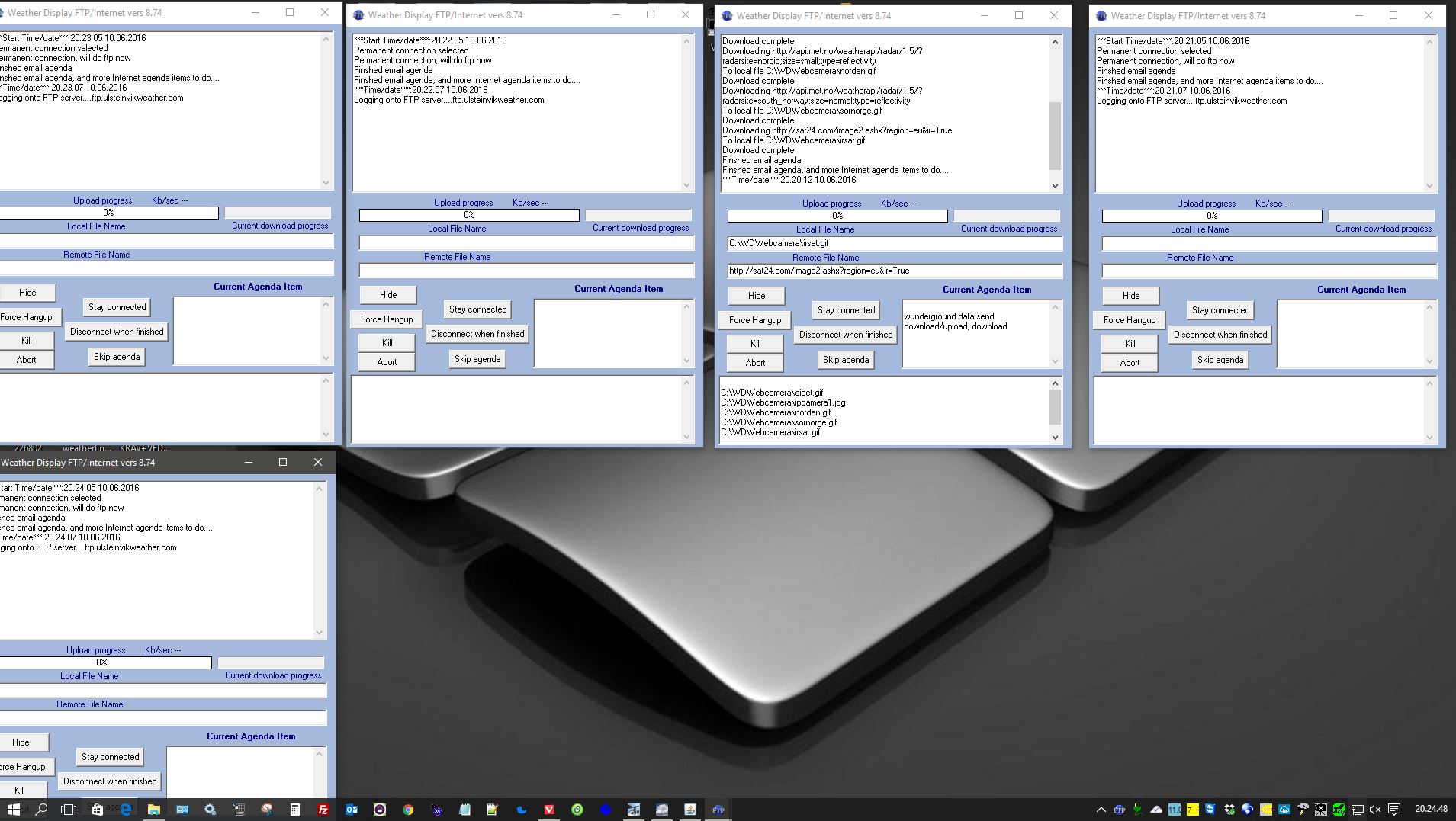
Task: Open Google Chrome from the taskbar
Action: (x=408, y=810)
